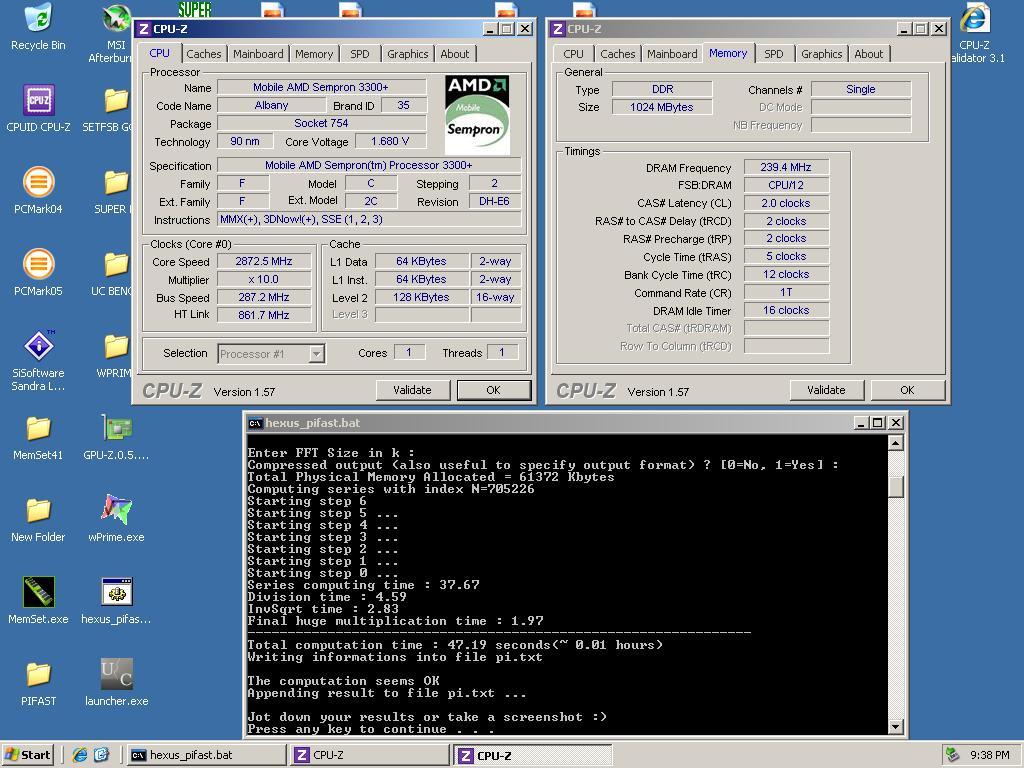The image size is (1024, 768).
Task: Open the UC BENCH folder icon
Action: pyautogui.click(x=115, y=273)
